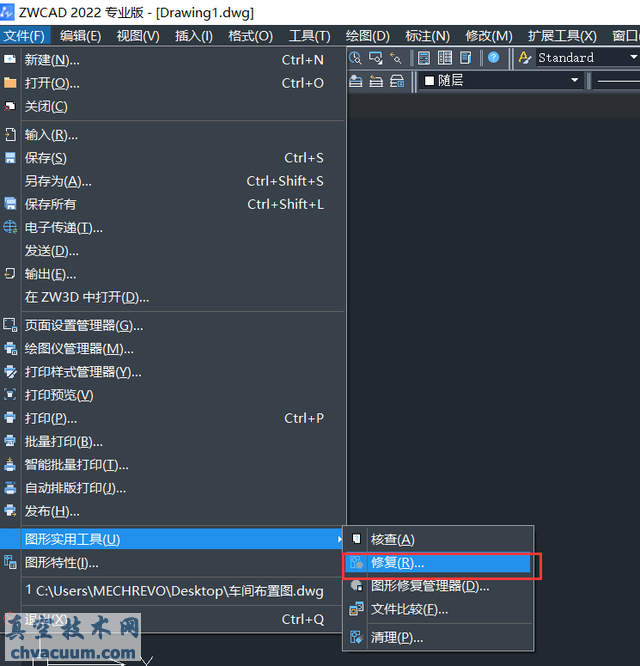
Task: Click the 保存(S) disk icon
Action: pos(10,158)
